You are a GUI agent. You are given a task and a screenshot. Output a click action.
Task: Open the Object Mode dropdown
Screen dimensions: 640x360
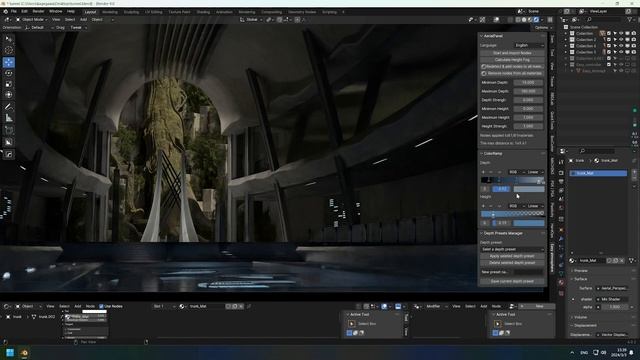(x=31, y=20)
